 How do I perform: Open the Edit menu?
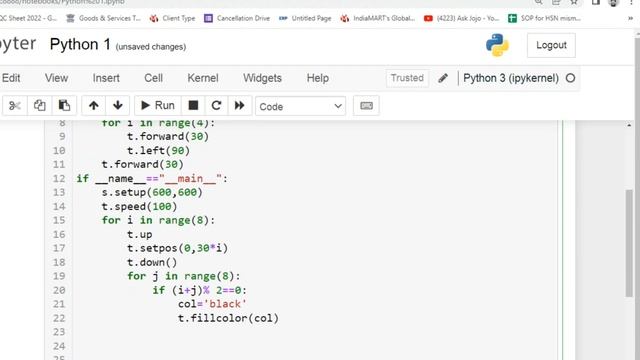11,78
